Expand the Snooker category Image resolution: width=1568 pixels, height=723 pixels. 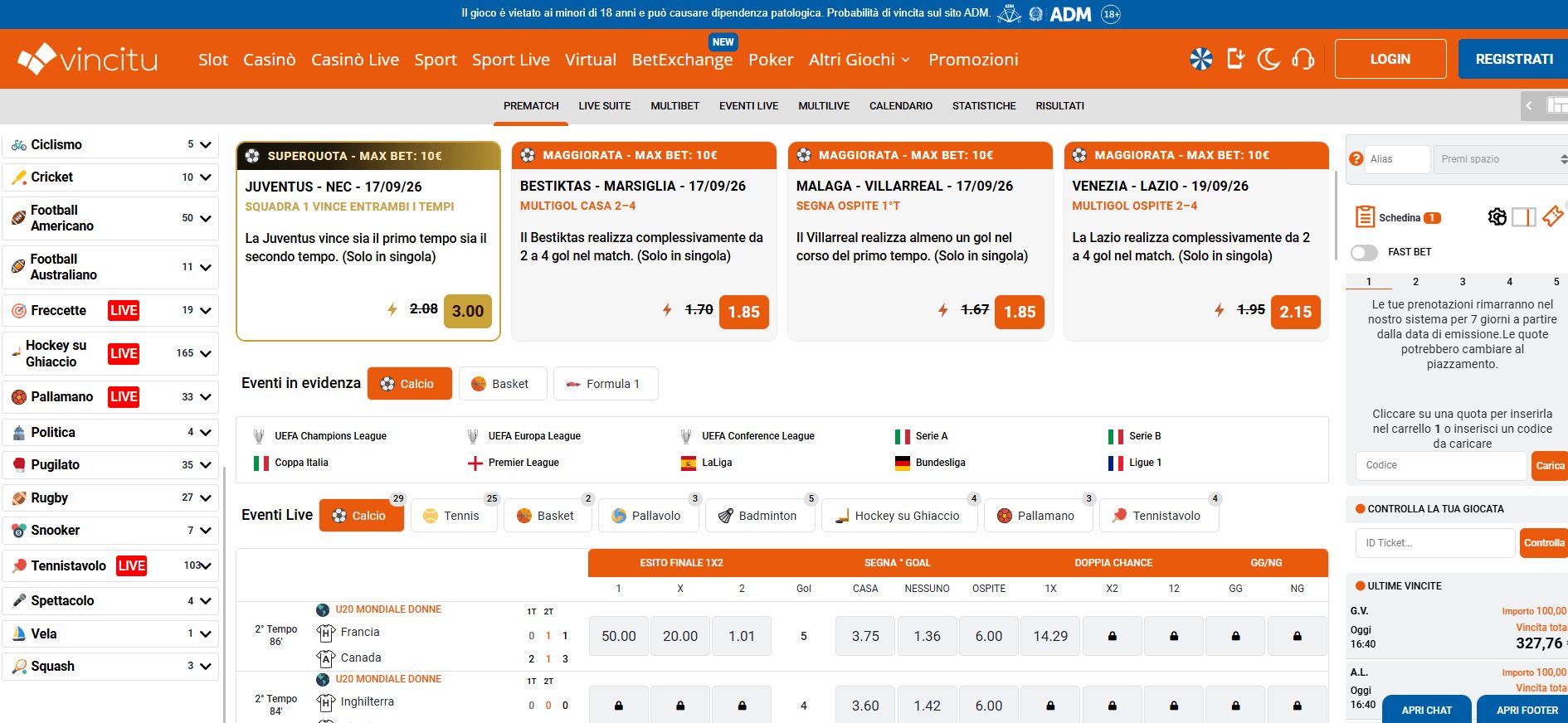(206, 531)
